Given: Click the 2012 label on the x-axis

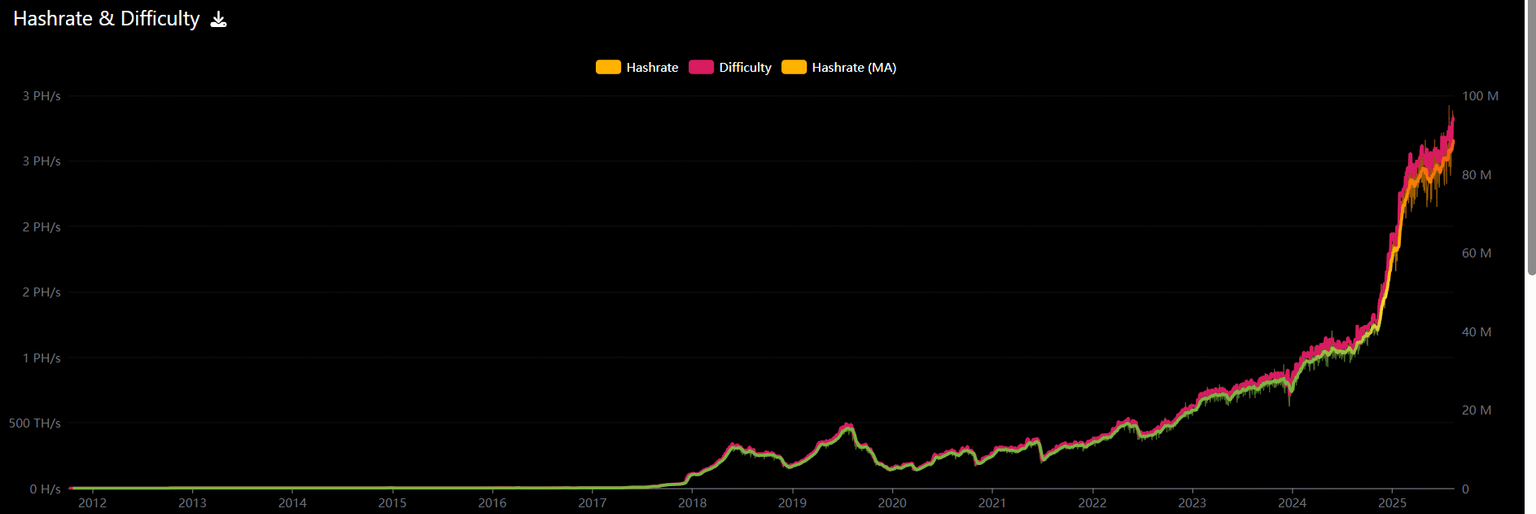Looking at the screenshot, I should pos(92,503).
